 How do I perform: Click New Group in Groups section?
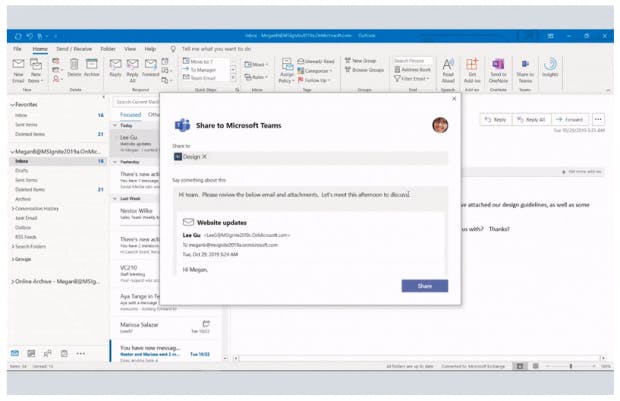click(x=360, y=61)
